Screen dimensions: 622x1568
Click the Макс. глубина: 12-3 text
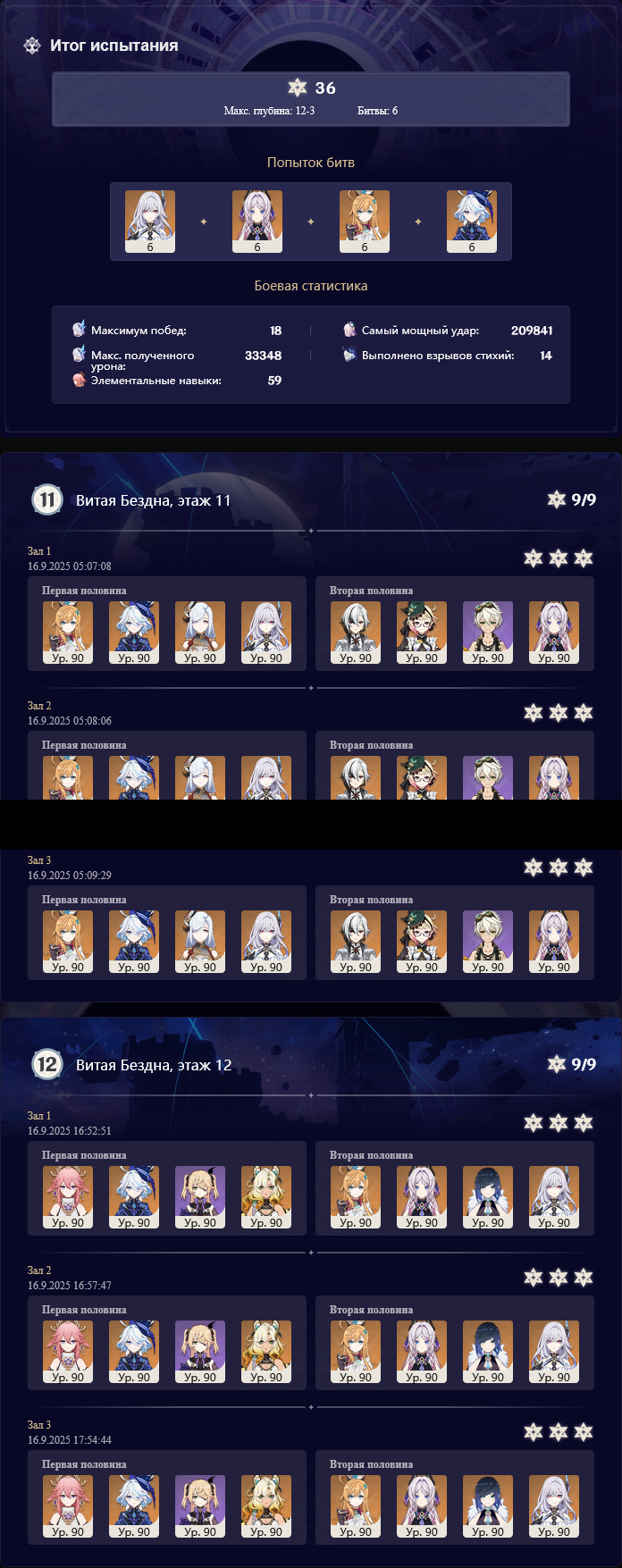(x=269, y=111)
